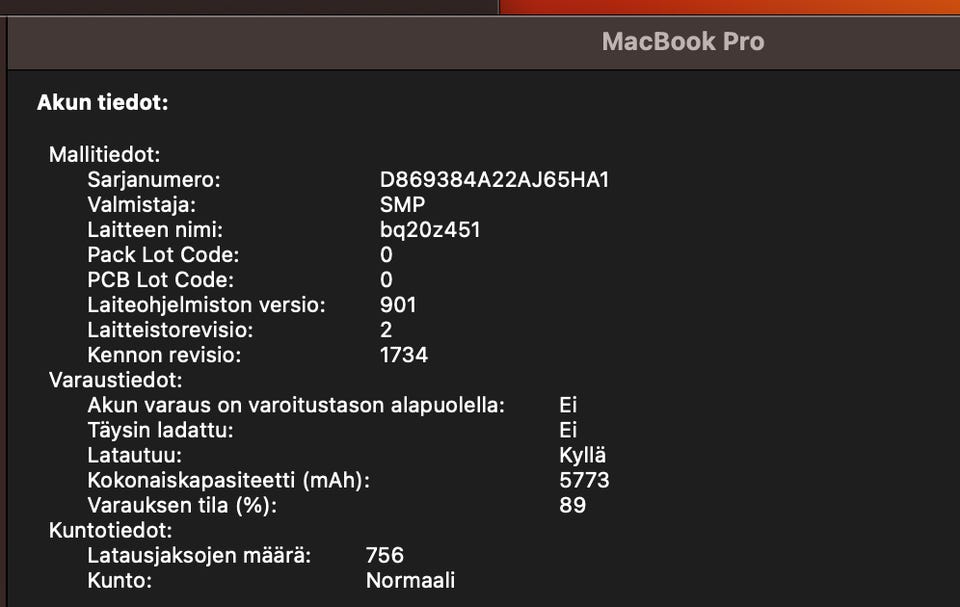This screenshot has width=960, height=607.
Task: Click the Akun tiedot heading
Action: click(x=102, y=102)
